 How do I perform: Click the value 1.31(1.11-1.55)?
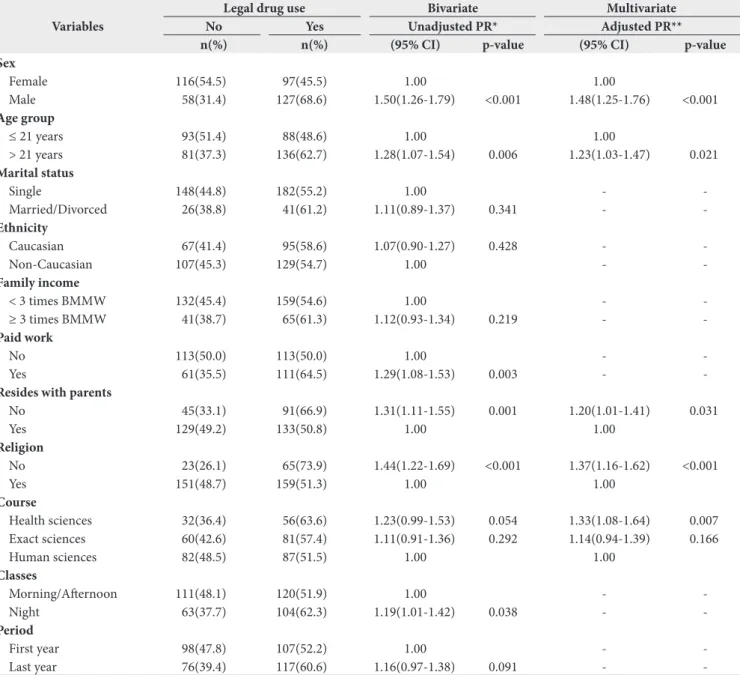414,411
